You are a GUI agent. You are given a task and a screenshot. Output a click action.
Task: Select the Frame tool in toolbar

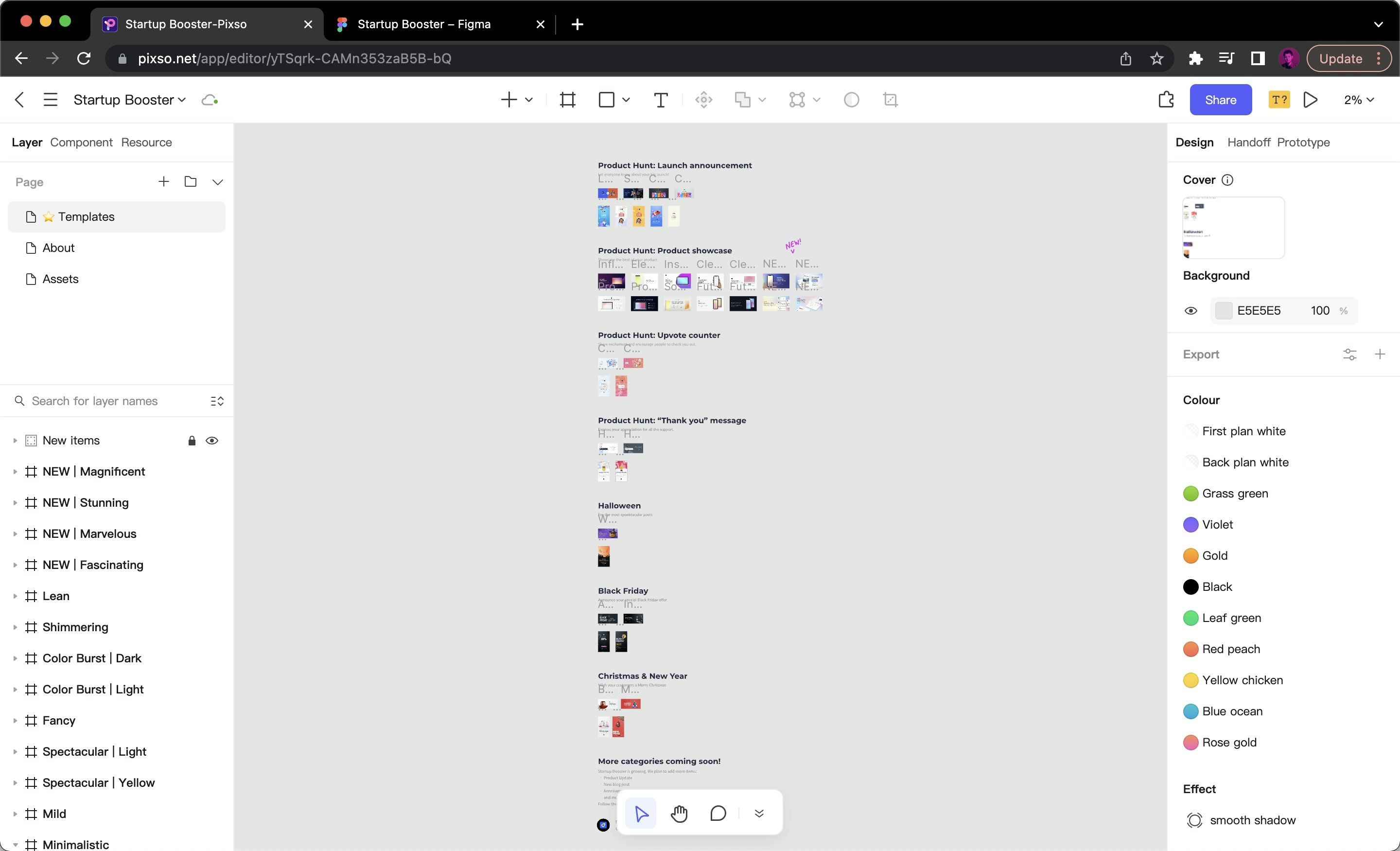tap(567, 100)
